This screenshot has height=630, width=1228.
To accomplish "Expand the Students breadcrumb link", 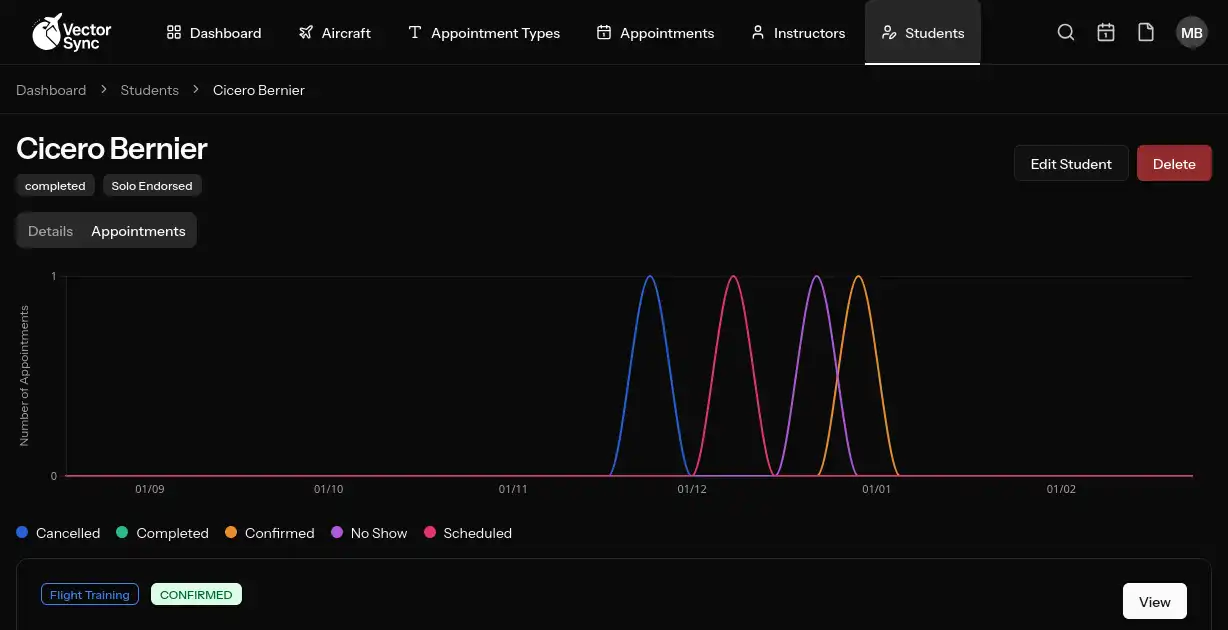I will 149,90.
